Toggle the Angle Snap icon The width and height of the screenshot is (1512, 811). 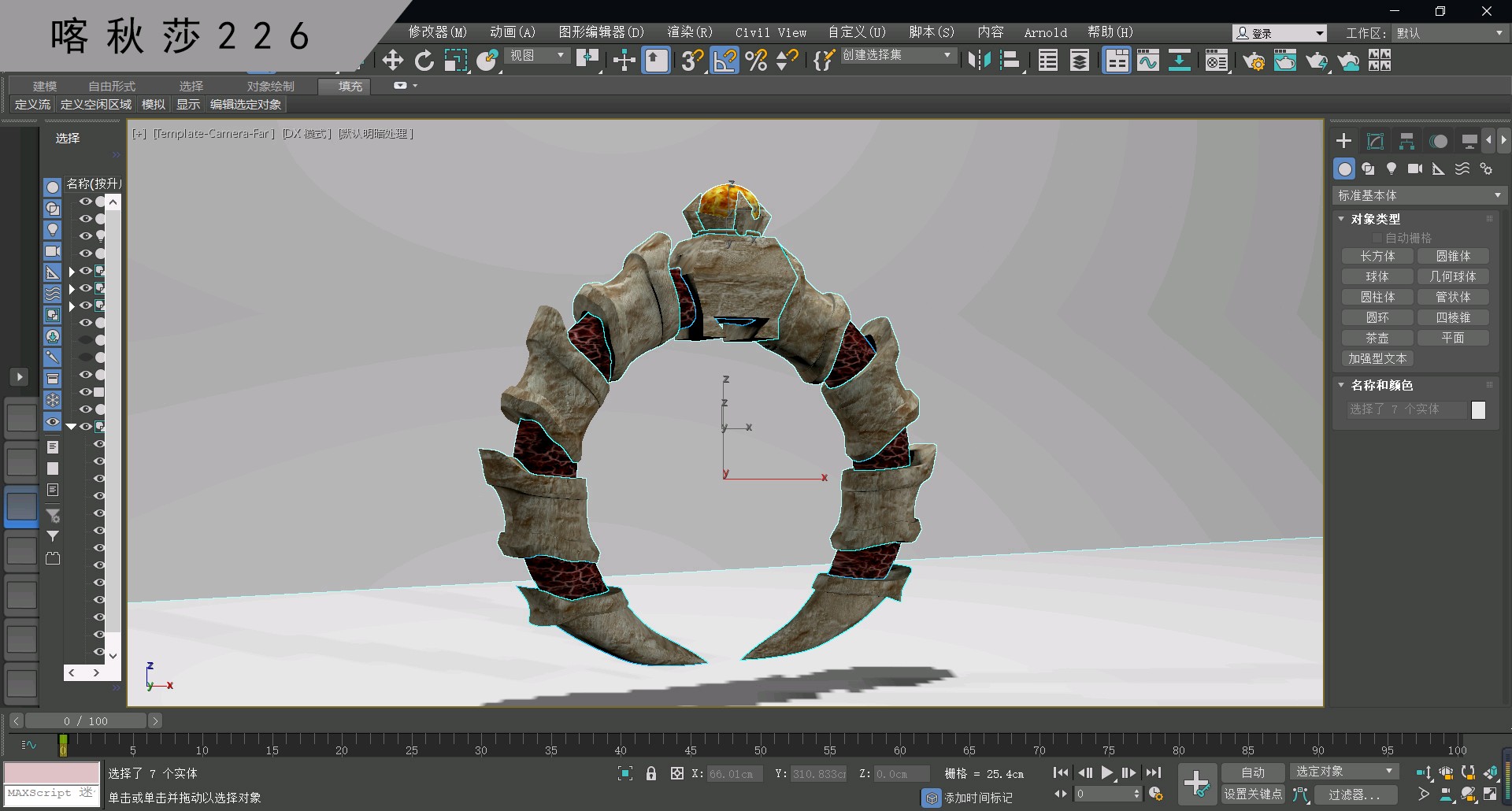click(725, 61)
